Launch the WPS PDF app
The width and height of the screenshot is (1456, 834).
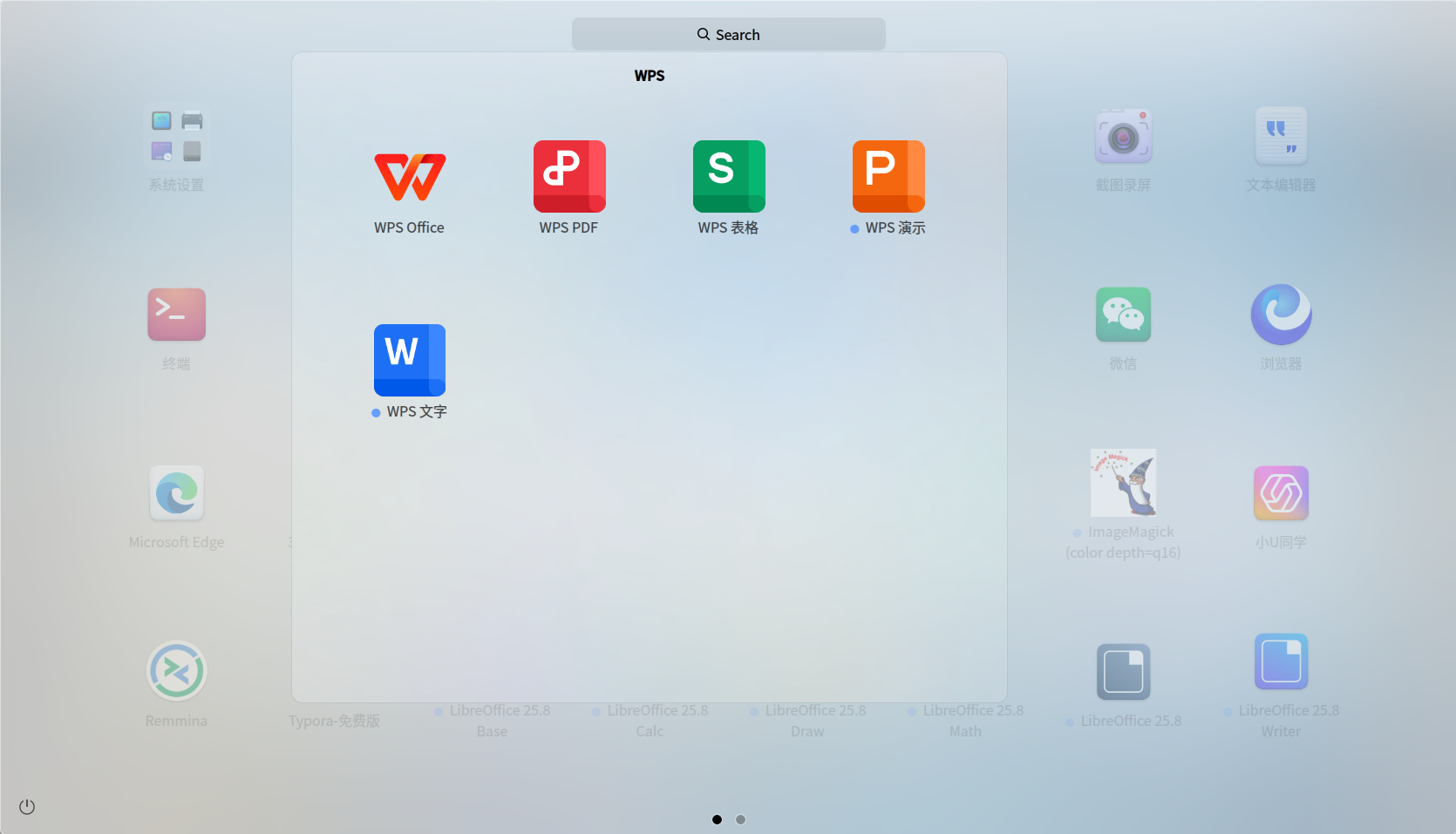[569, 177]
